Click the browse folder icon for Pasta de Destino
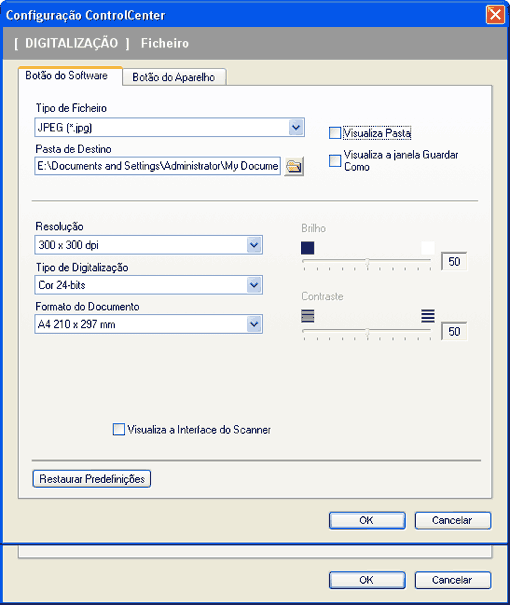The image size is (510, 605). click(294, 166)
